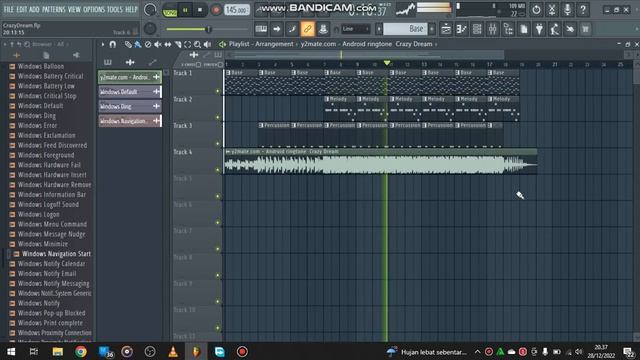Open the OPTIONS menu

coord(94,9)
